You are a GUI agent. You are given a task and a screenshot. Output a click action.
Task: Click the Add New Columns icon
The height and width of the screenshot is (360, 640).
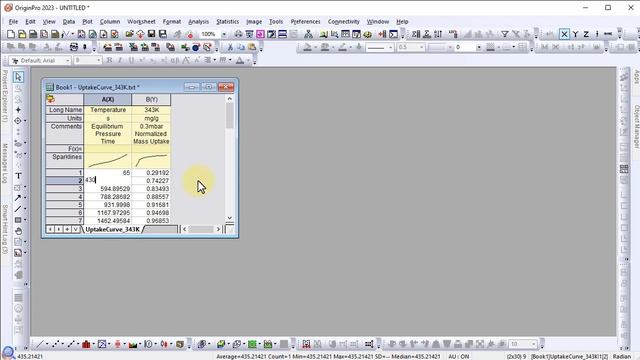click(x=383, y=34)
